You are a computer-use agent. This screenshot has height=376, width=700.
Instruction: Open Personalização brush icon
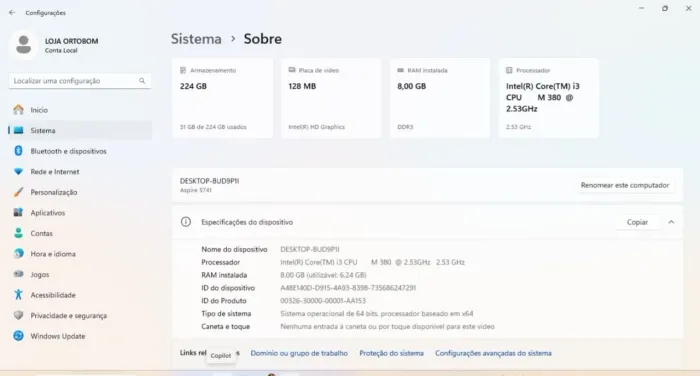pos(18,192)
